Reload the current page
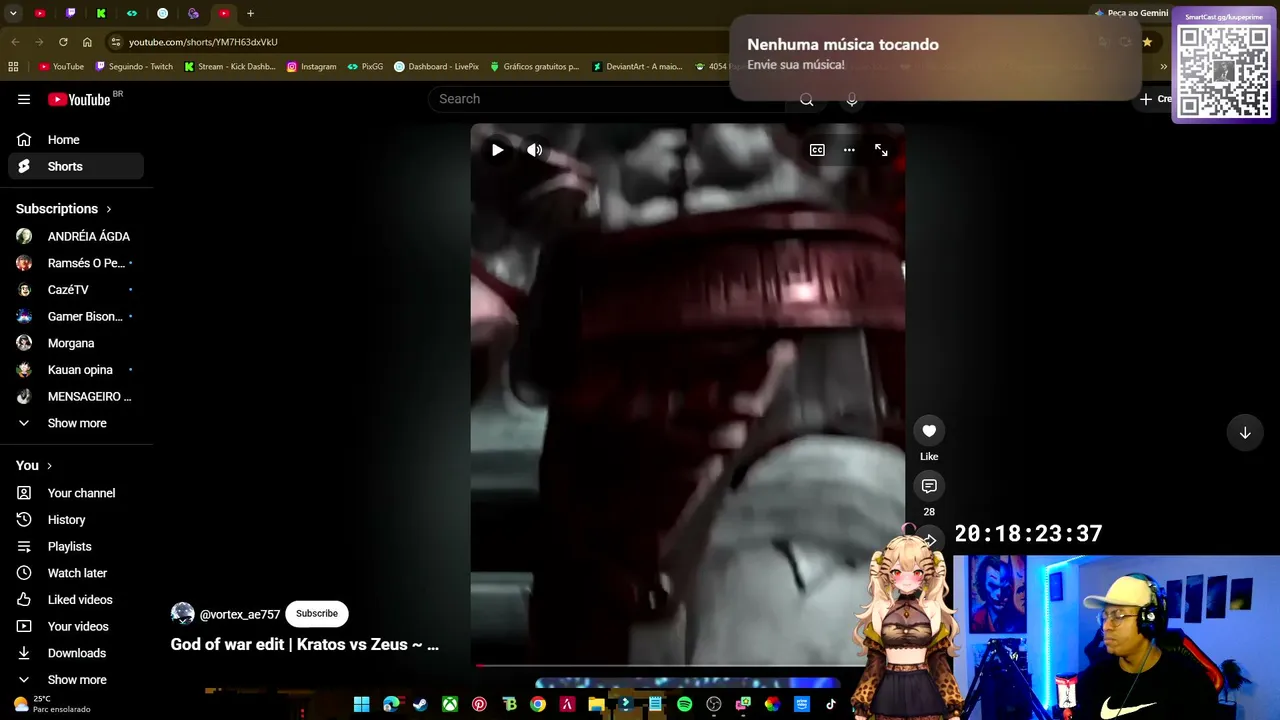Screen dimensions: 1280x720 [x=63, y=42]
